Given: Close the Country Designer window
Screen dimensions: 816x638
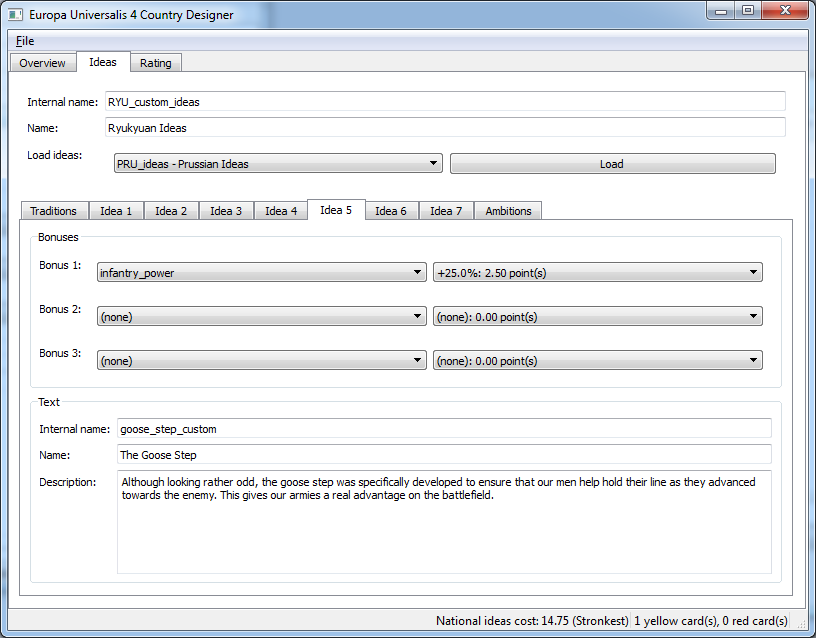Looking at the screenshot, I should [785, 11].
